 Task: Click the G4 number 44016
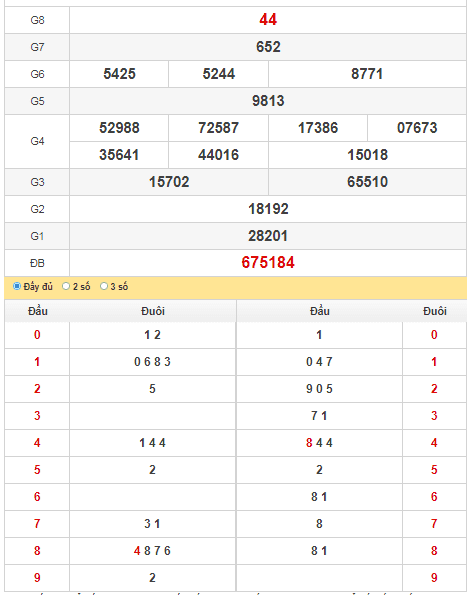219,155
